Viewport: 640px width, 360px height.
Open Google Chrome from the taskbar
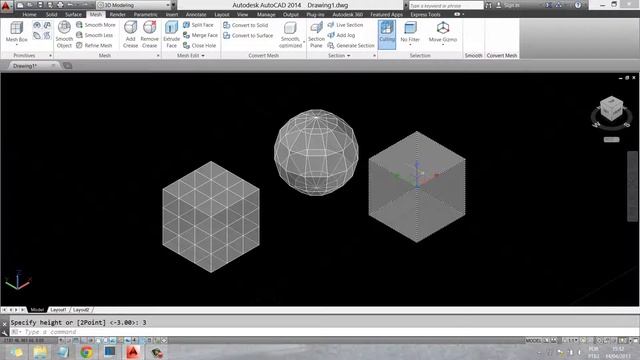click(86, 352)
